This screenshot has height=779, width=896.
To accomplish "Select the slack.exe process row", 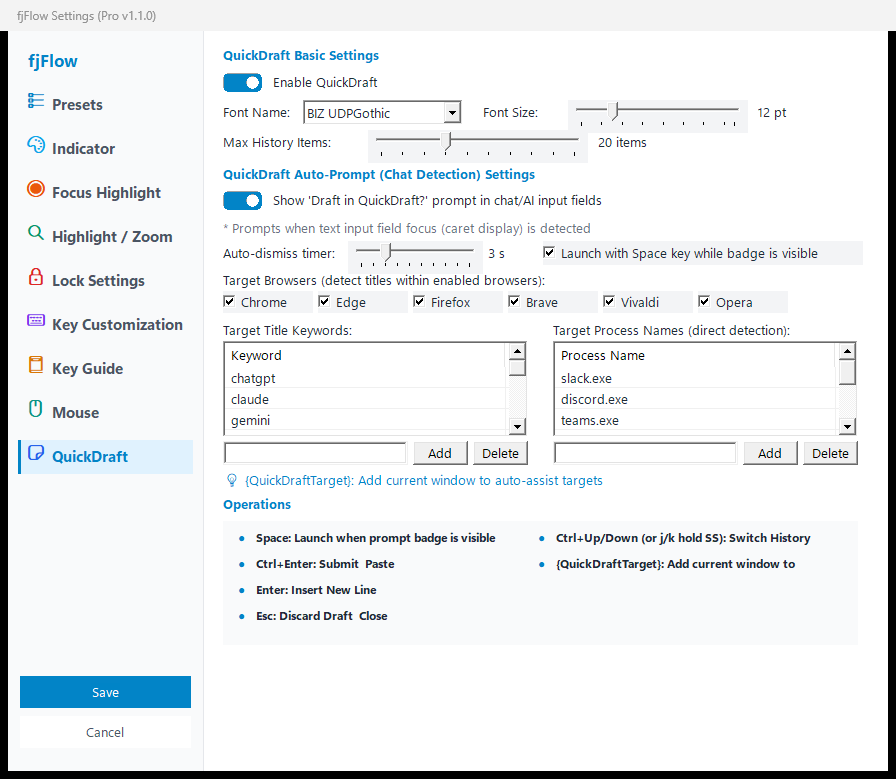I will coord(695,378).
